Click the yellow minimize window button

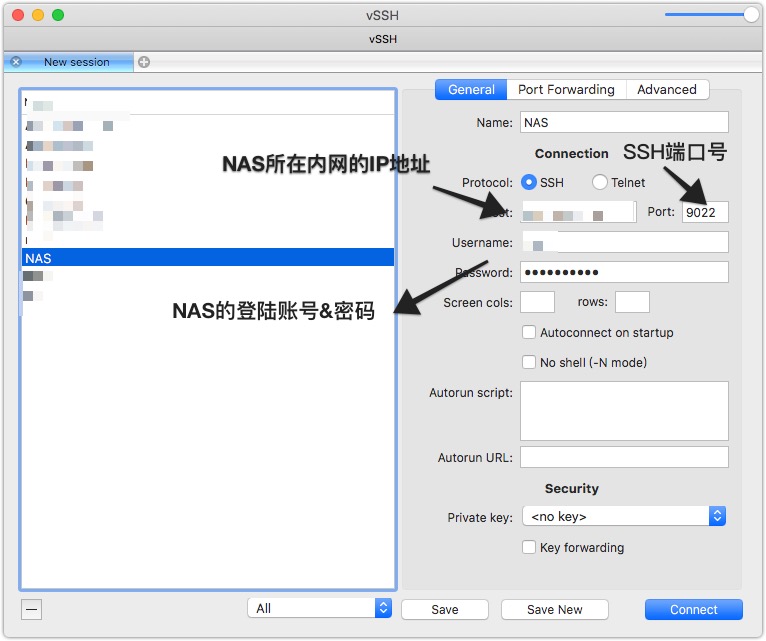38,15
